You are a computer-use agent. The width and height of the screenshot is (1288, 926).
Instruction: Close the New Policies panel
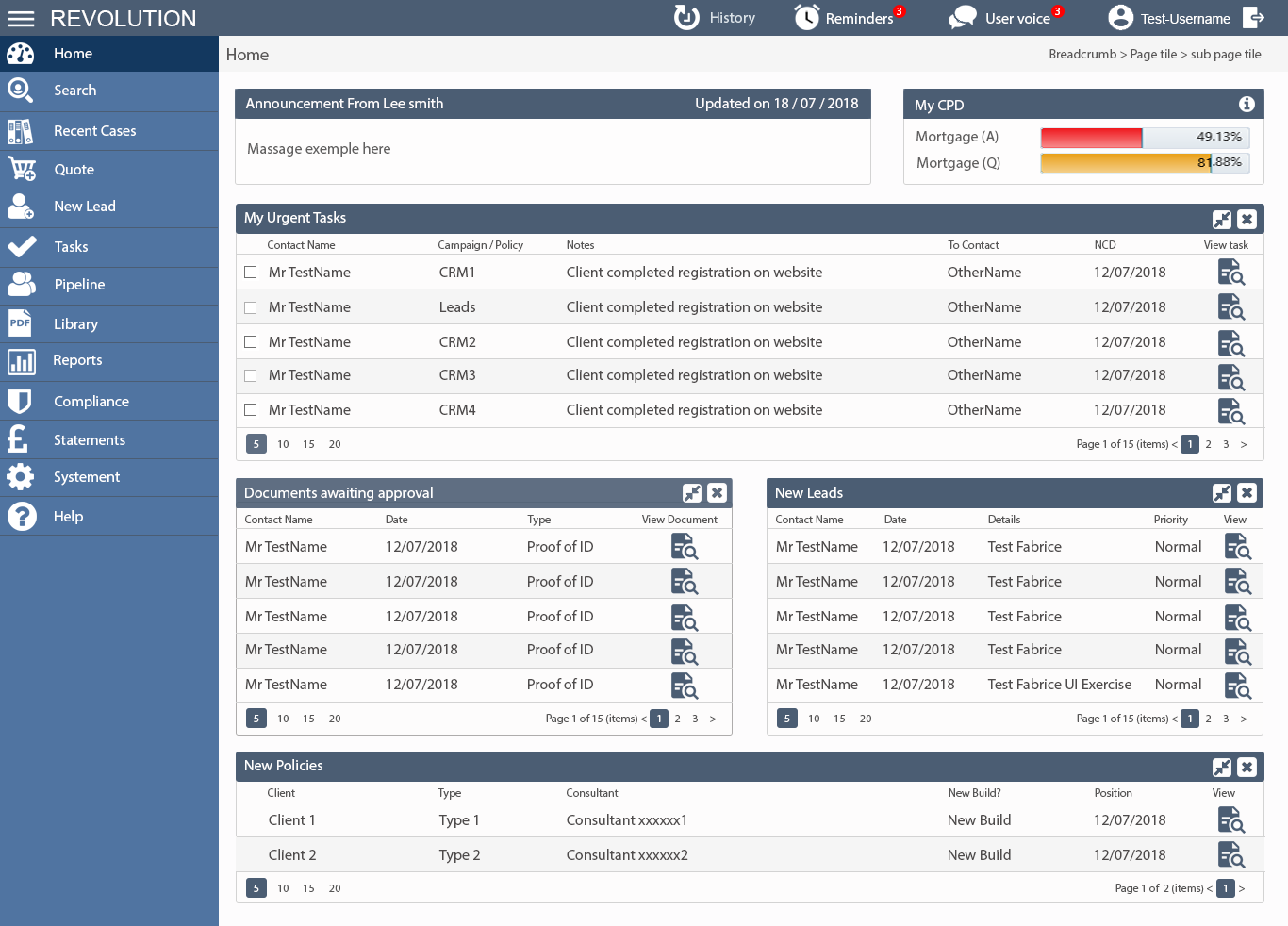tap(1247, 768)
